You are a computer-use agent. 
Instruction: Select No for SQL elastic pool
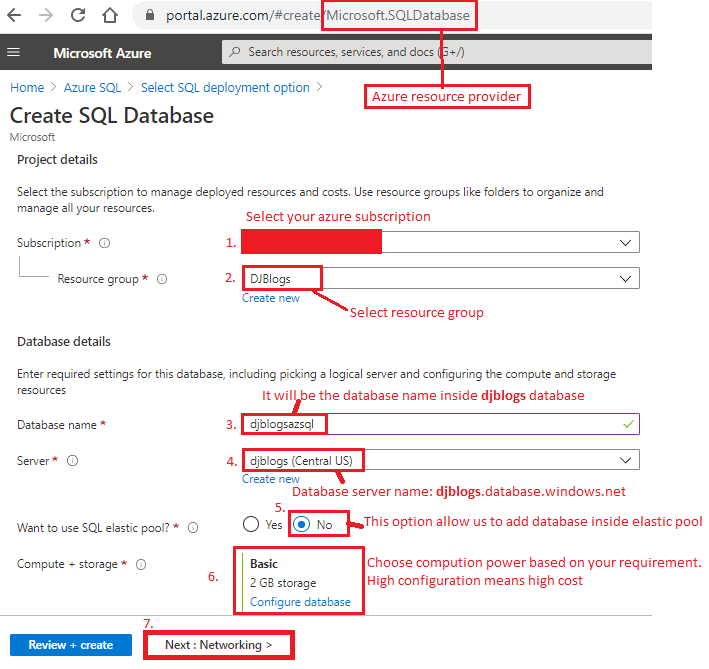(302, 524)
